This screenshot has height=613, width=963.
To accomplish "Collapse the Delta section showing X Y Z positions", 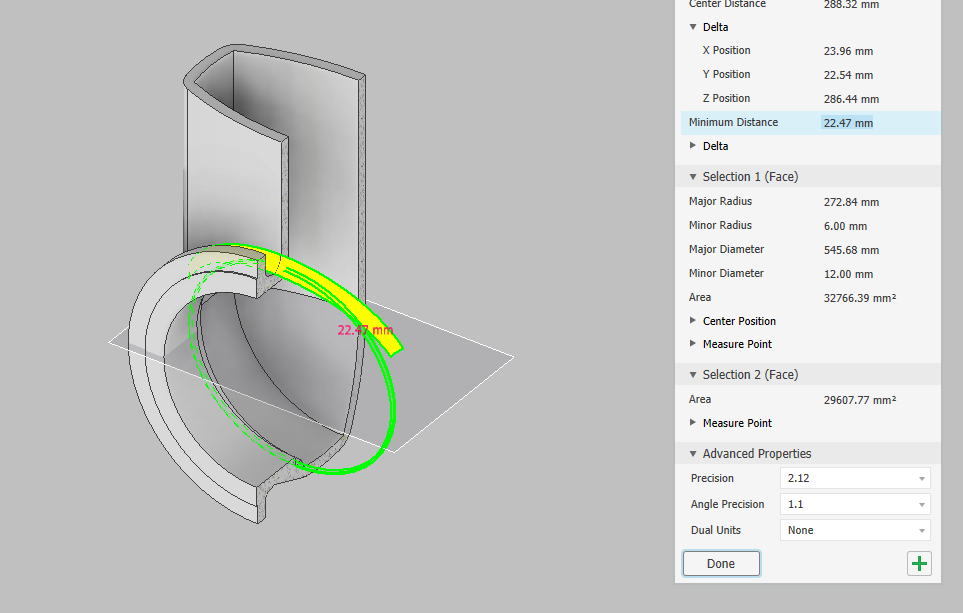I will point(694,27).
